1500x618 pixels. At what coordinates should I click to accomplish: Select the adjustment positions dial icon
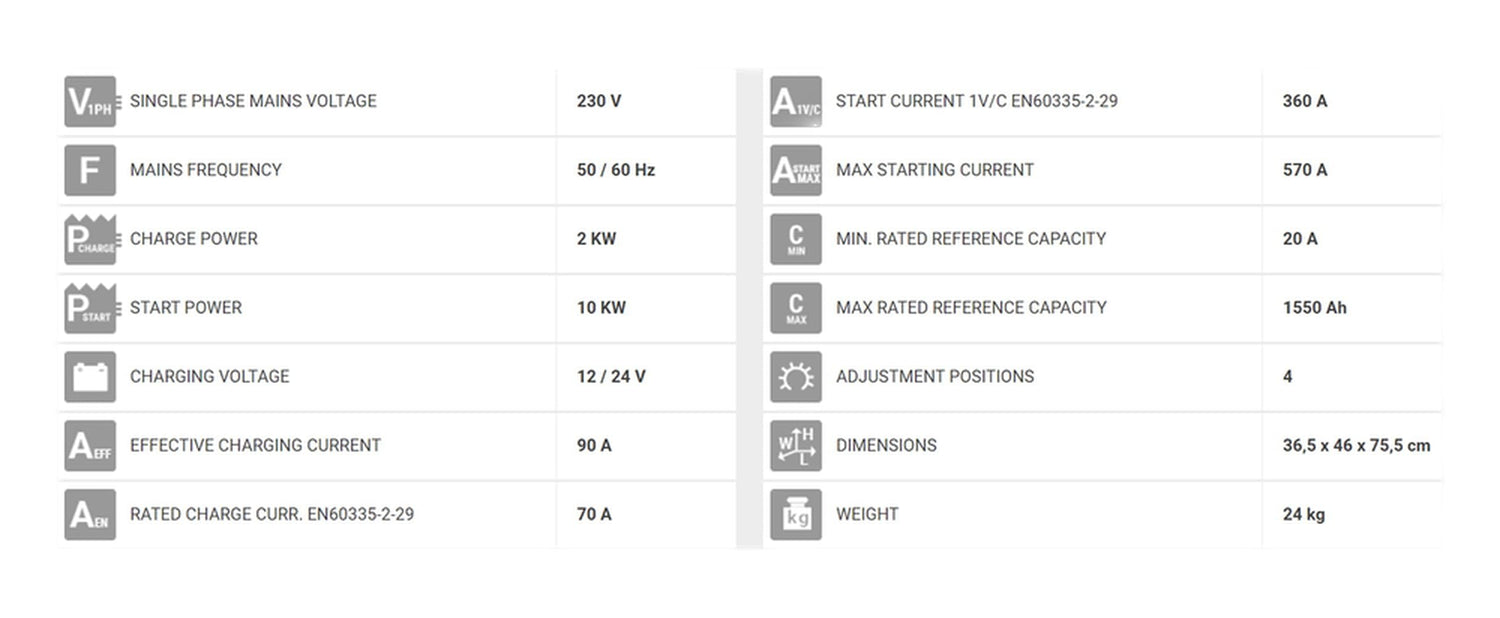pos(796,377)
